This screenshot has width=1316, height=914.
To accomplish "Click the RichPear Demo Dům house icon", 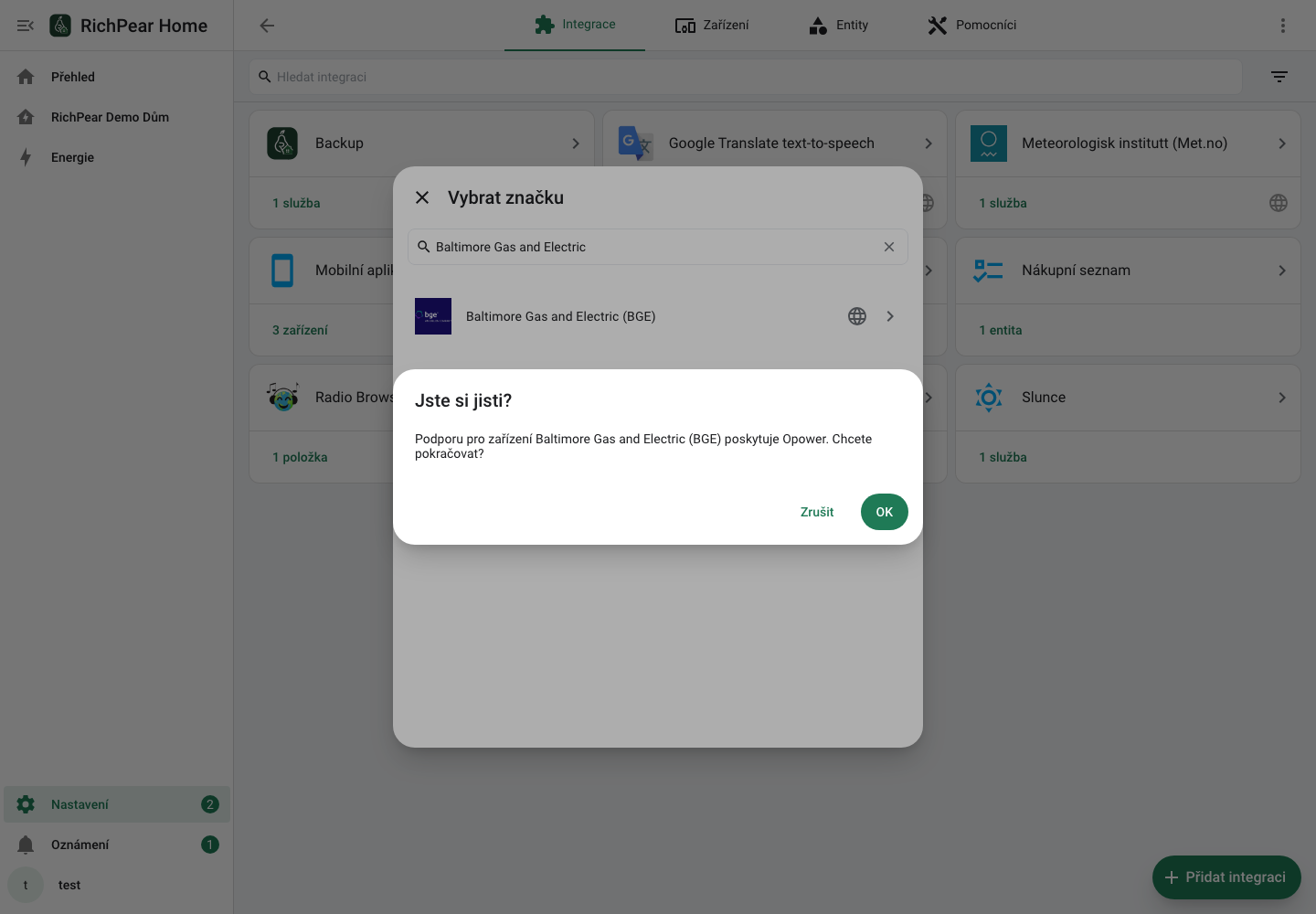I will 26,117.
